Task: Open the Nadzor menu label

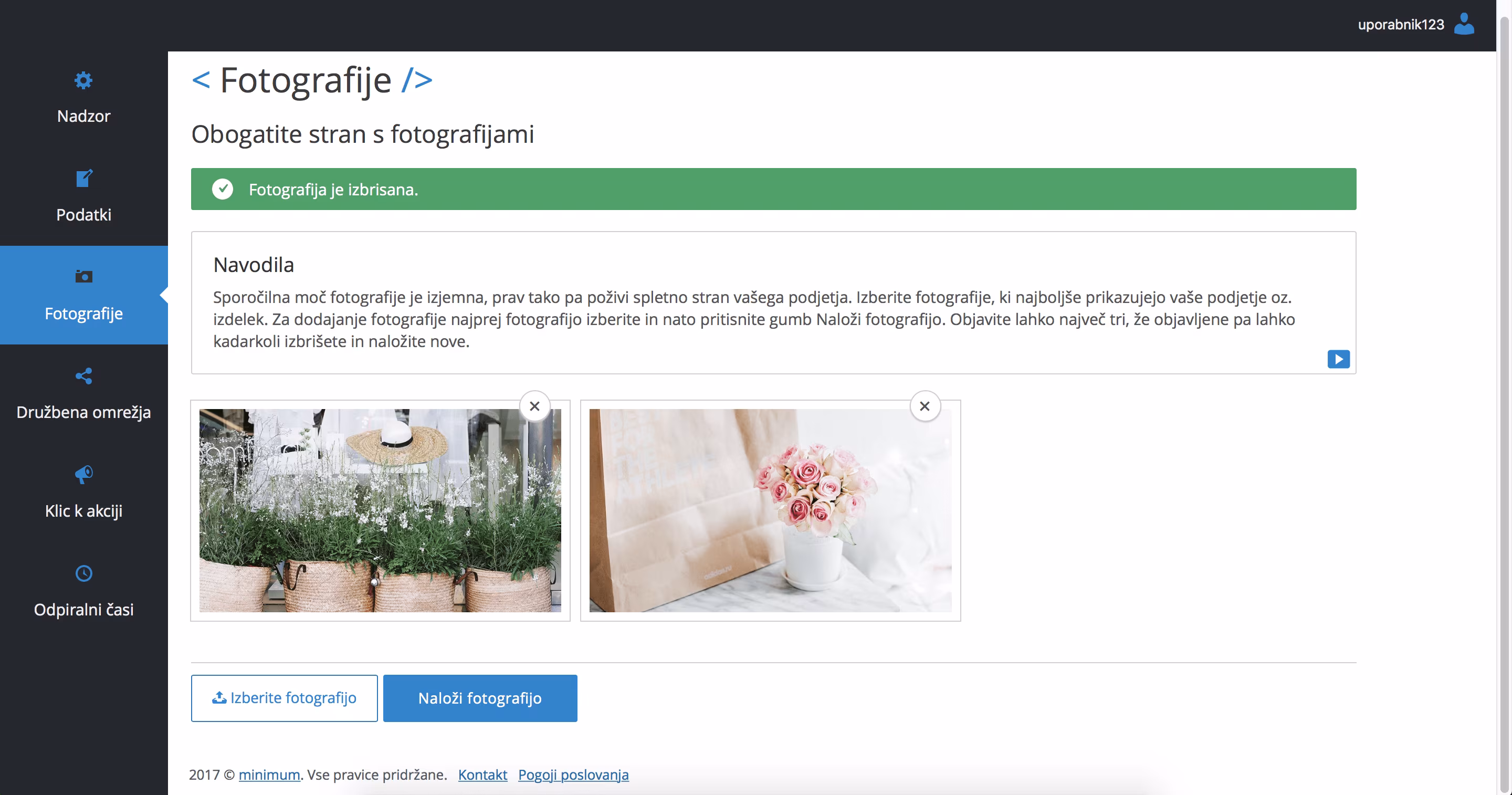Action: (x=83, y=116)
